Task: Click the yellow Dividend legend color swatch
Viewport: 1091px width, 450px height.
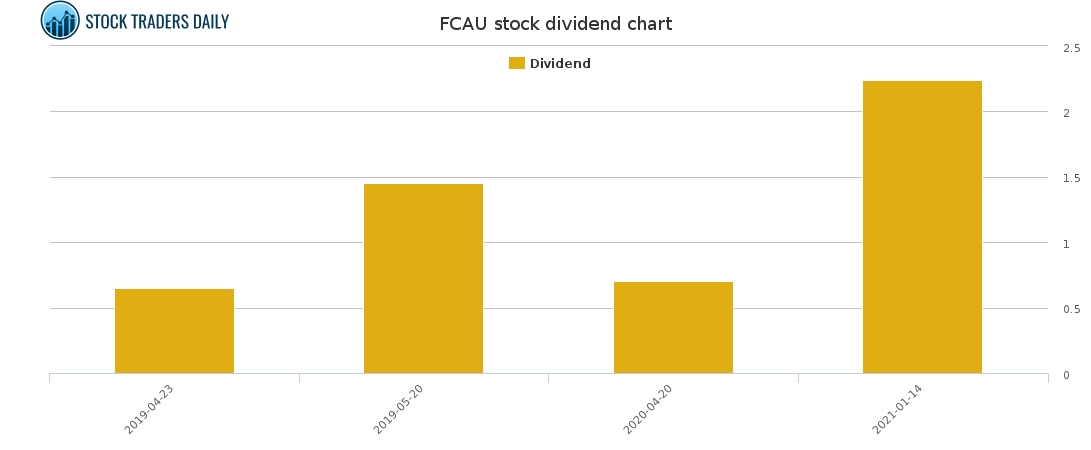Action: pos(516,63)
